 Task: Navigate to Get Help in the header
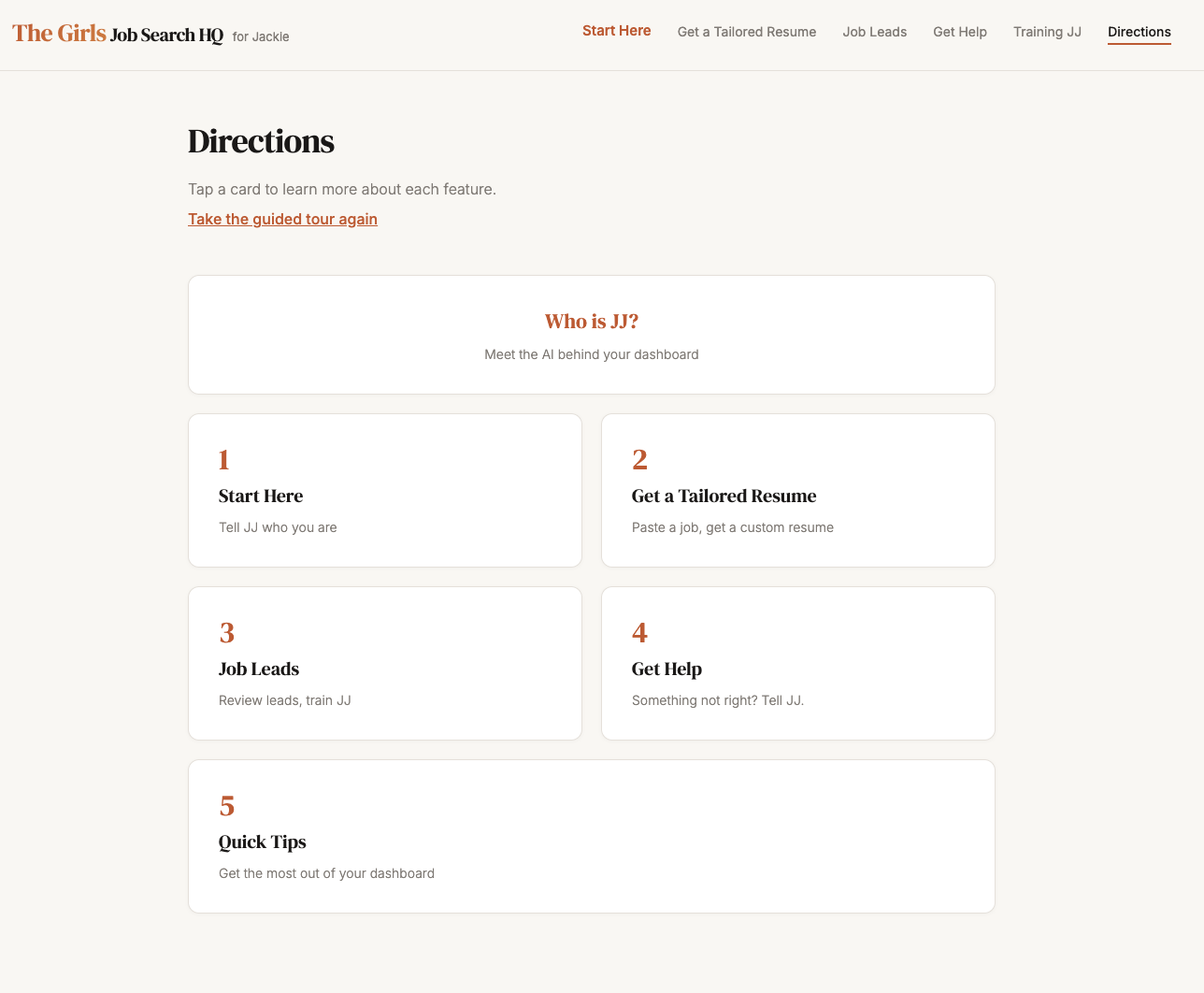(959, 32)
